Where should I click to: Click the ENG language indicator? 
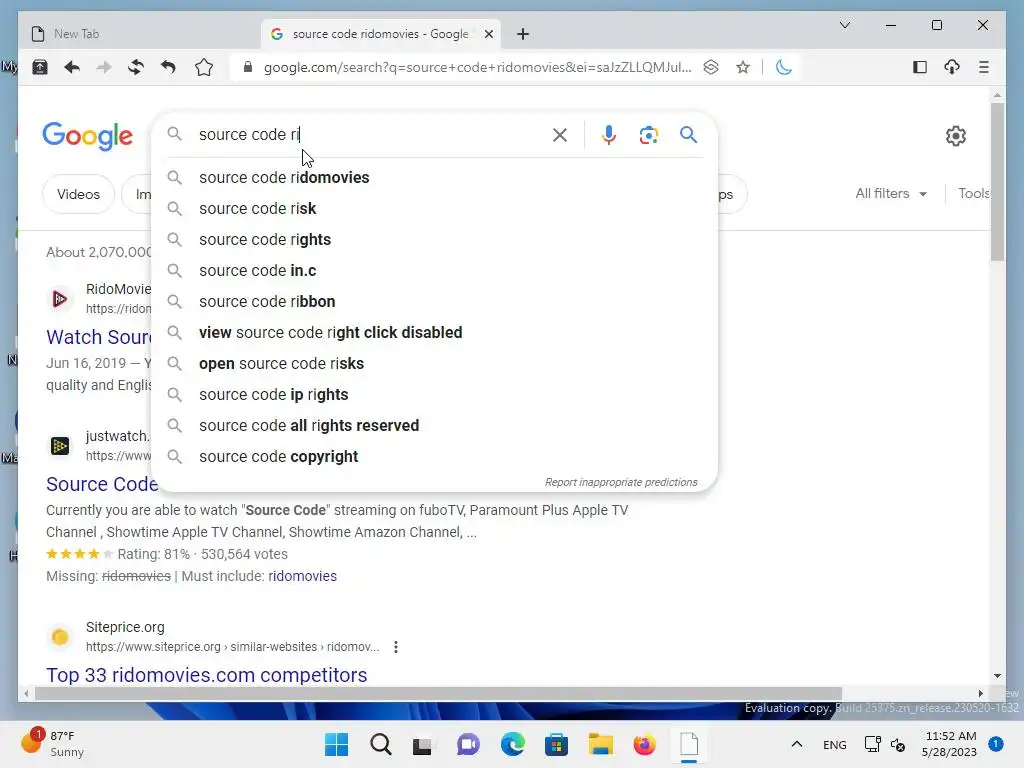point(835,744)
